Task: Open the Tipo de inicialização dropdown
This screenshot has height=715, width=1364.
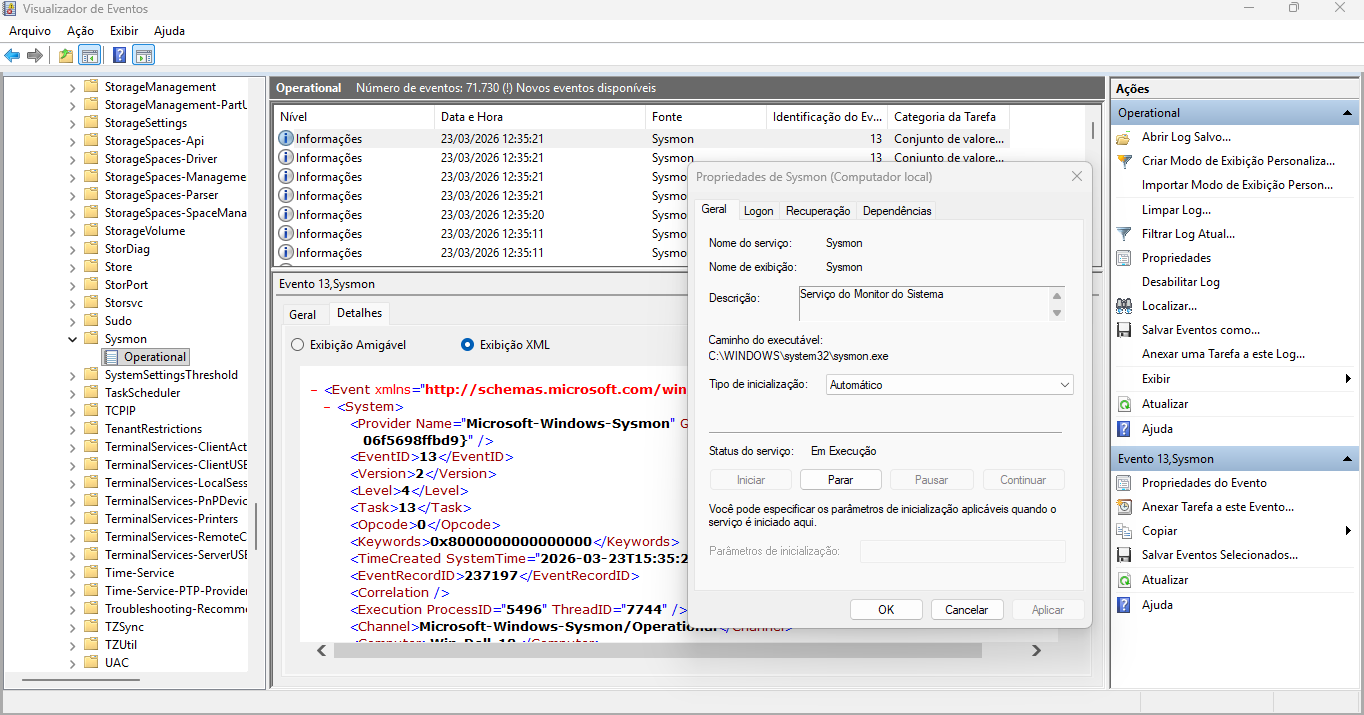Action: [x=1062, y=384]
